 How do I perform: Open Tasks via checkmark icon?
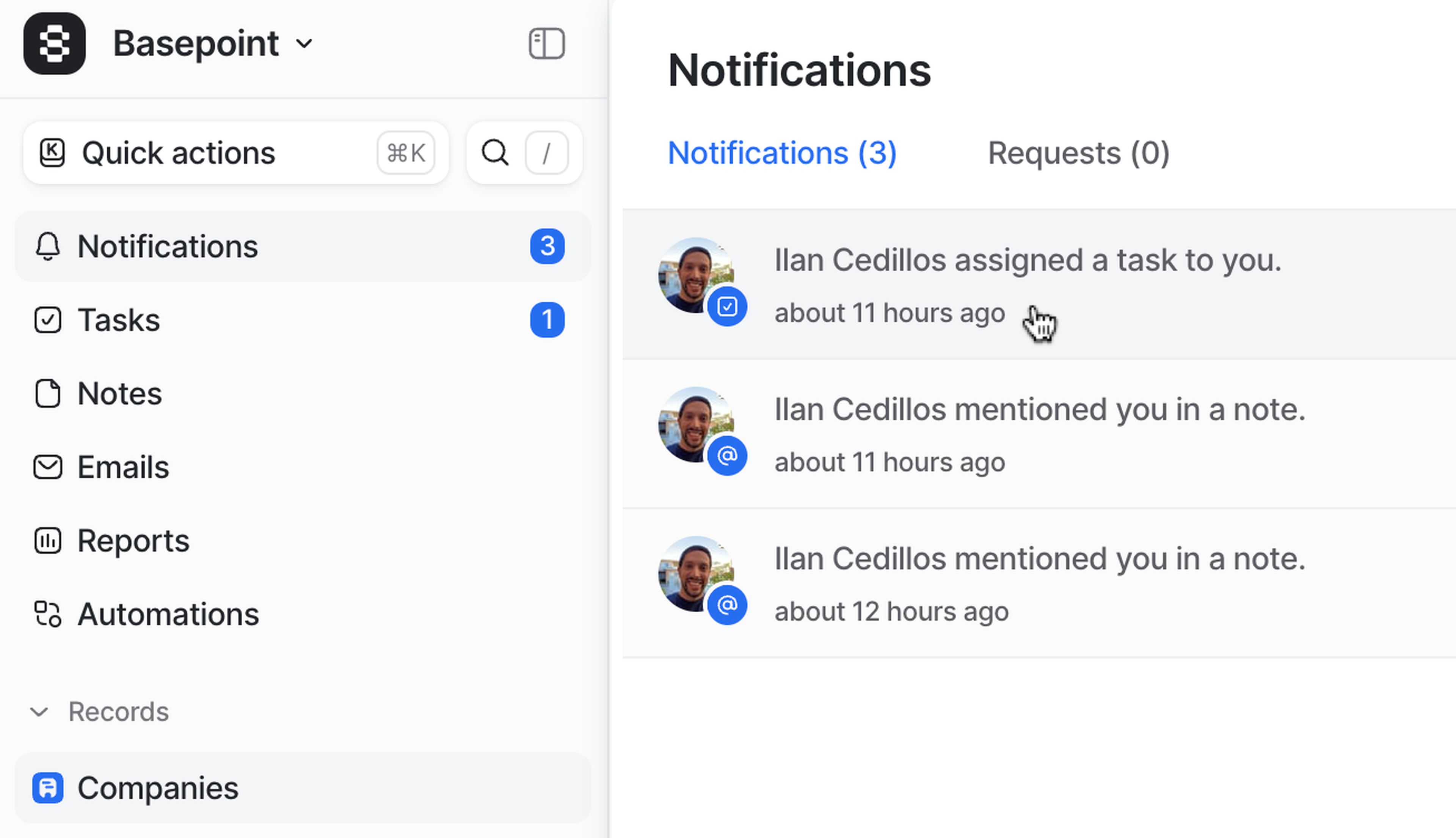(x=48, y=320)
